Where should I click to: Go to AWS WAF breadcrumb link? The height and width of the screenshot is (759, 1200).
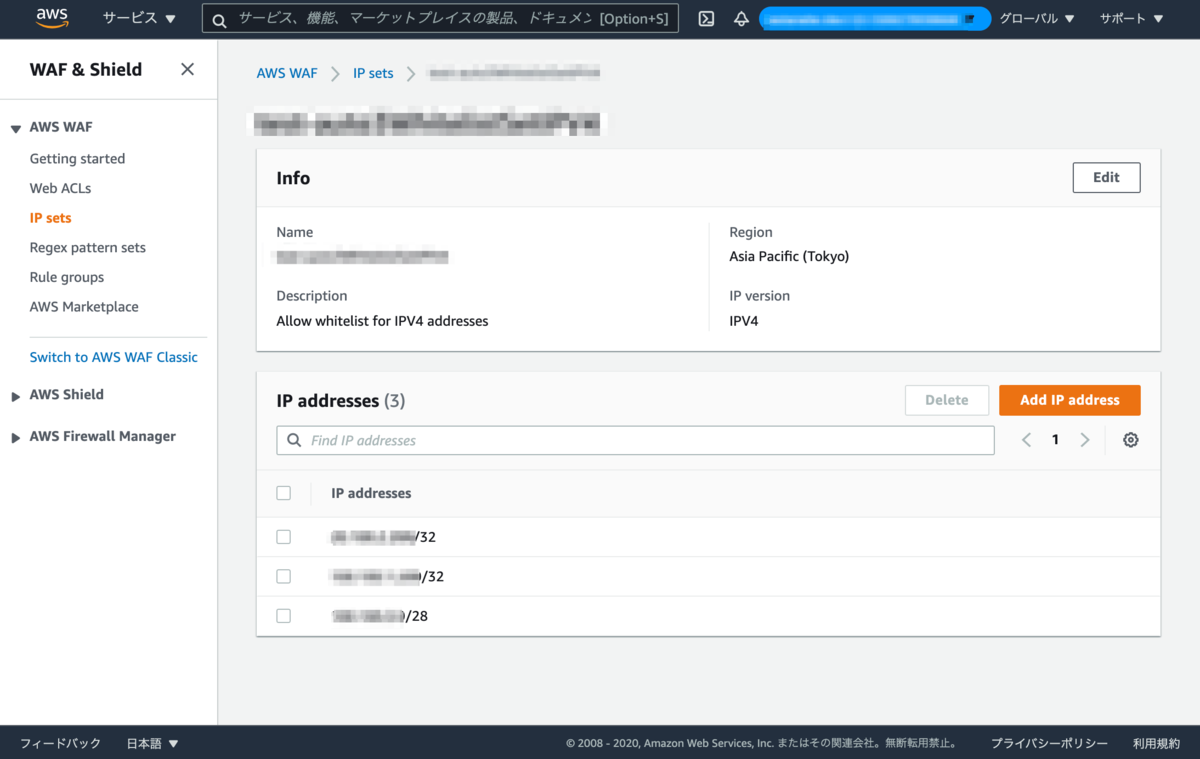click(287, 73)
